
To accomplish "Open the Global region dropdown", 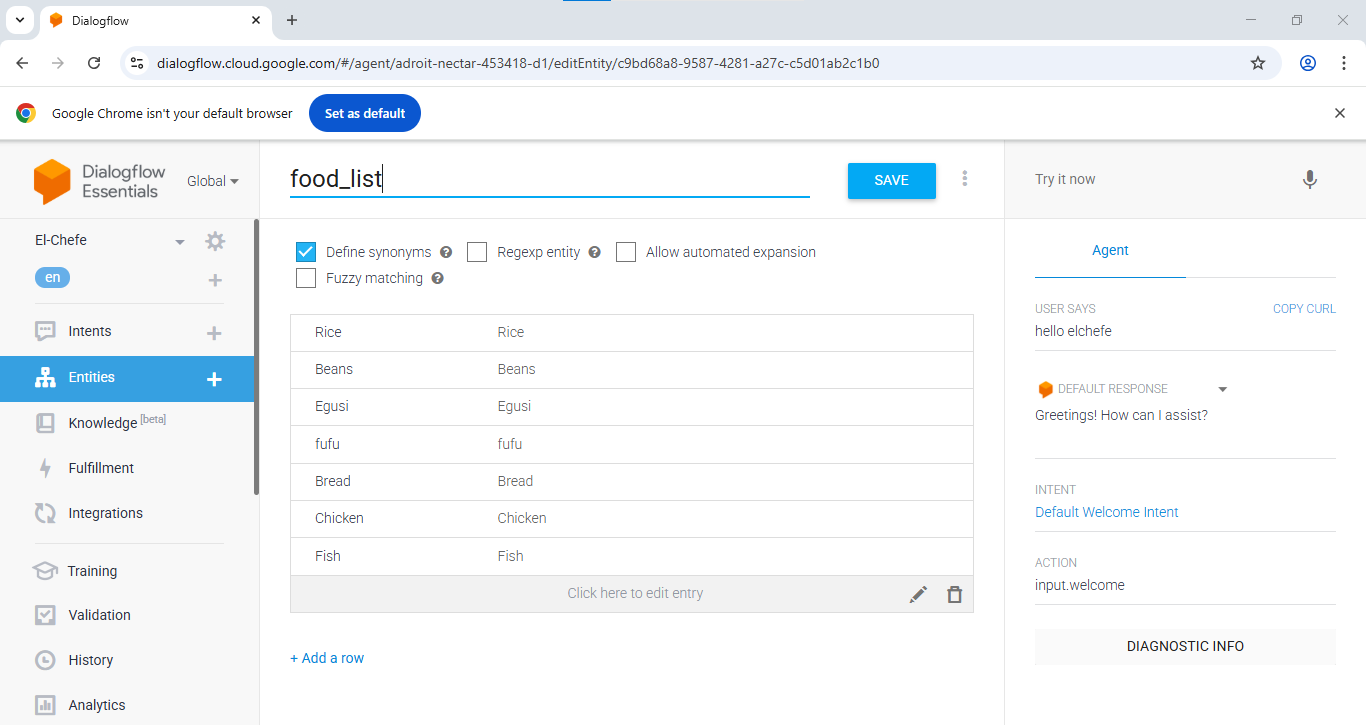I will point(212,181).
